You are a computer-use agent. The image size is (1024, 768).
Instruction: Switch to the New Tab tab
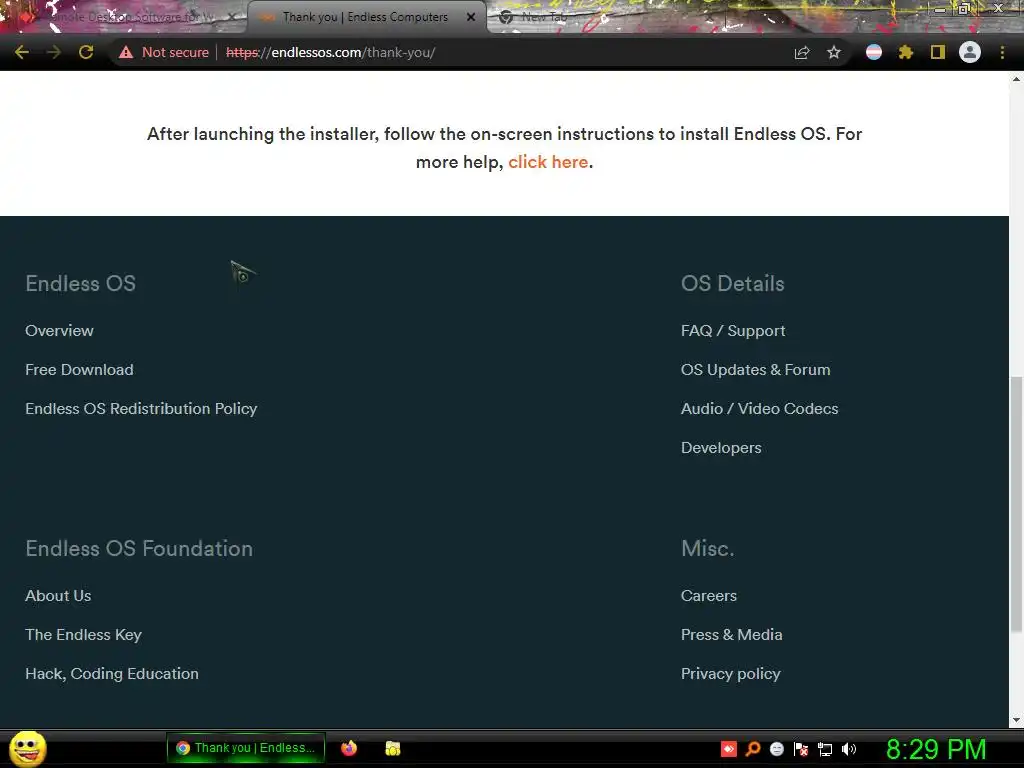click(542, 17)
